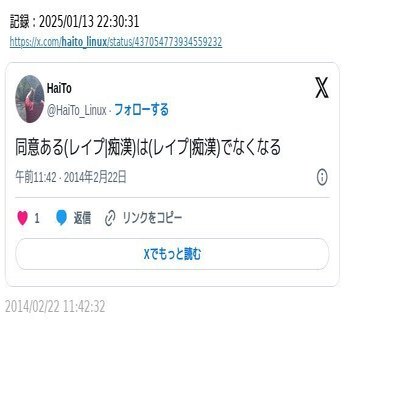
Task: Click the tweet text 同意ある(レイプ|痴漢)
Action: (x=76, y=147)
